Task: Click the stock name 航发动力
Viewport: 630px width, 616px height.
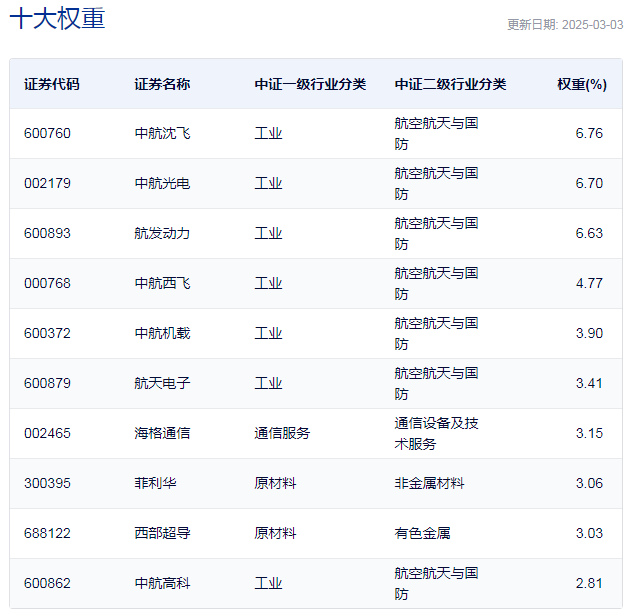Action: pyautogui.click(x=162, y=233)
